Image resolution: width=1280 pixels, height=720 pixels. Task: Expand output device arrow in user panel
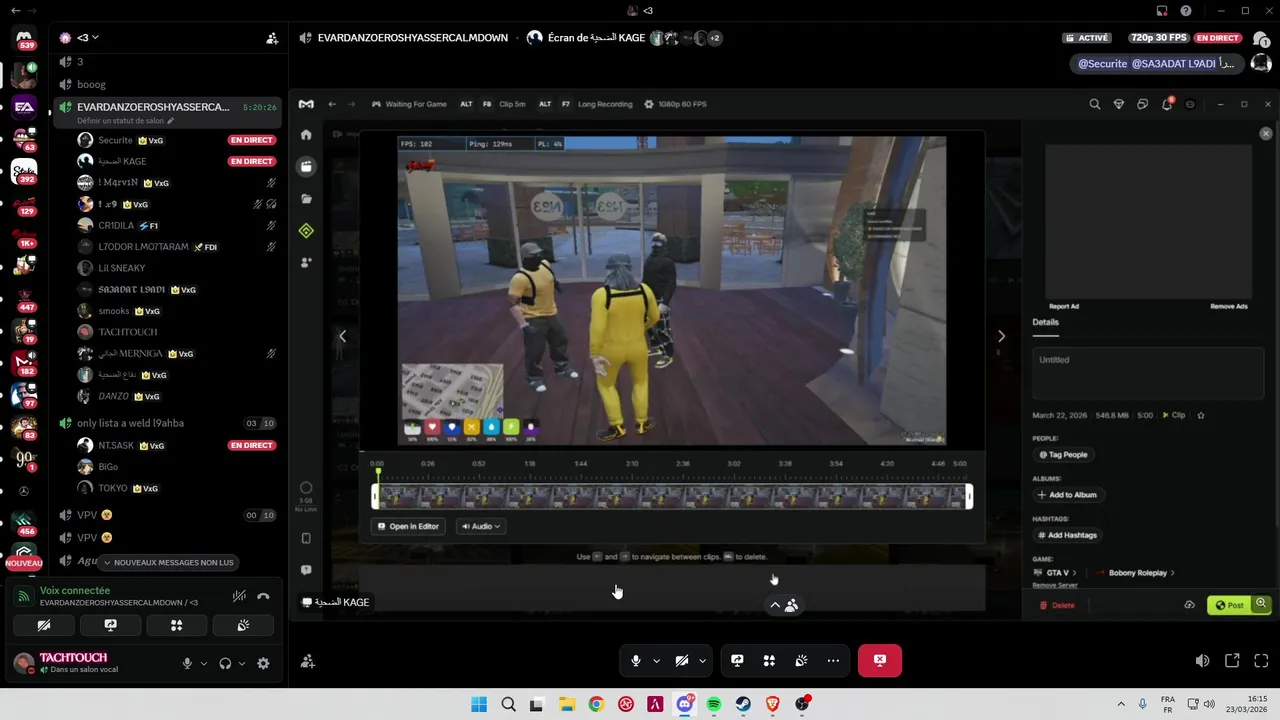pyautogui.click(x=241, y=663)
